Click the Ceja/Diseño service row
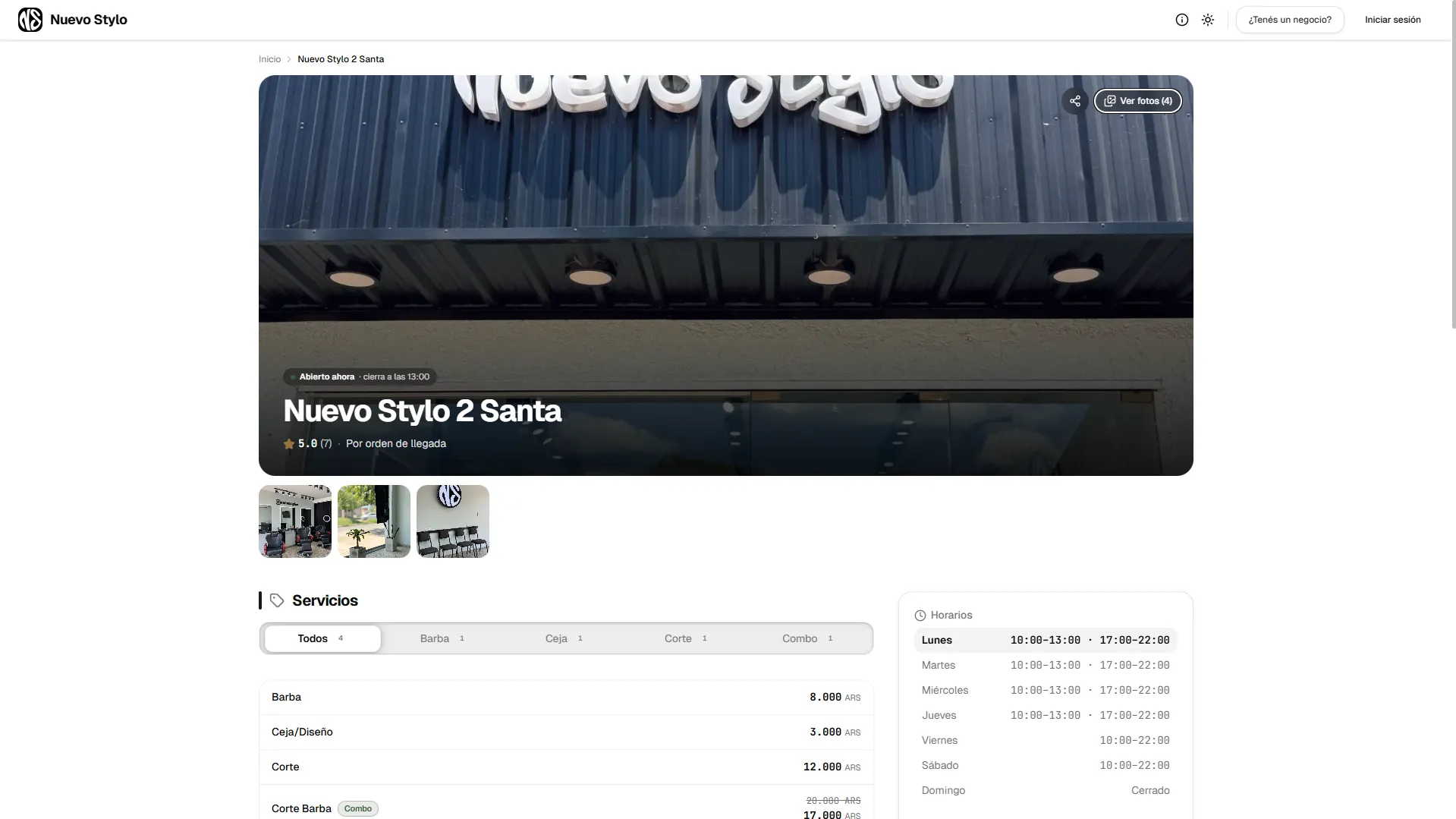 coord(566,732)
